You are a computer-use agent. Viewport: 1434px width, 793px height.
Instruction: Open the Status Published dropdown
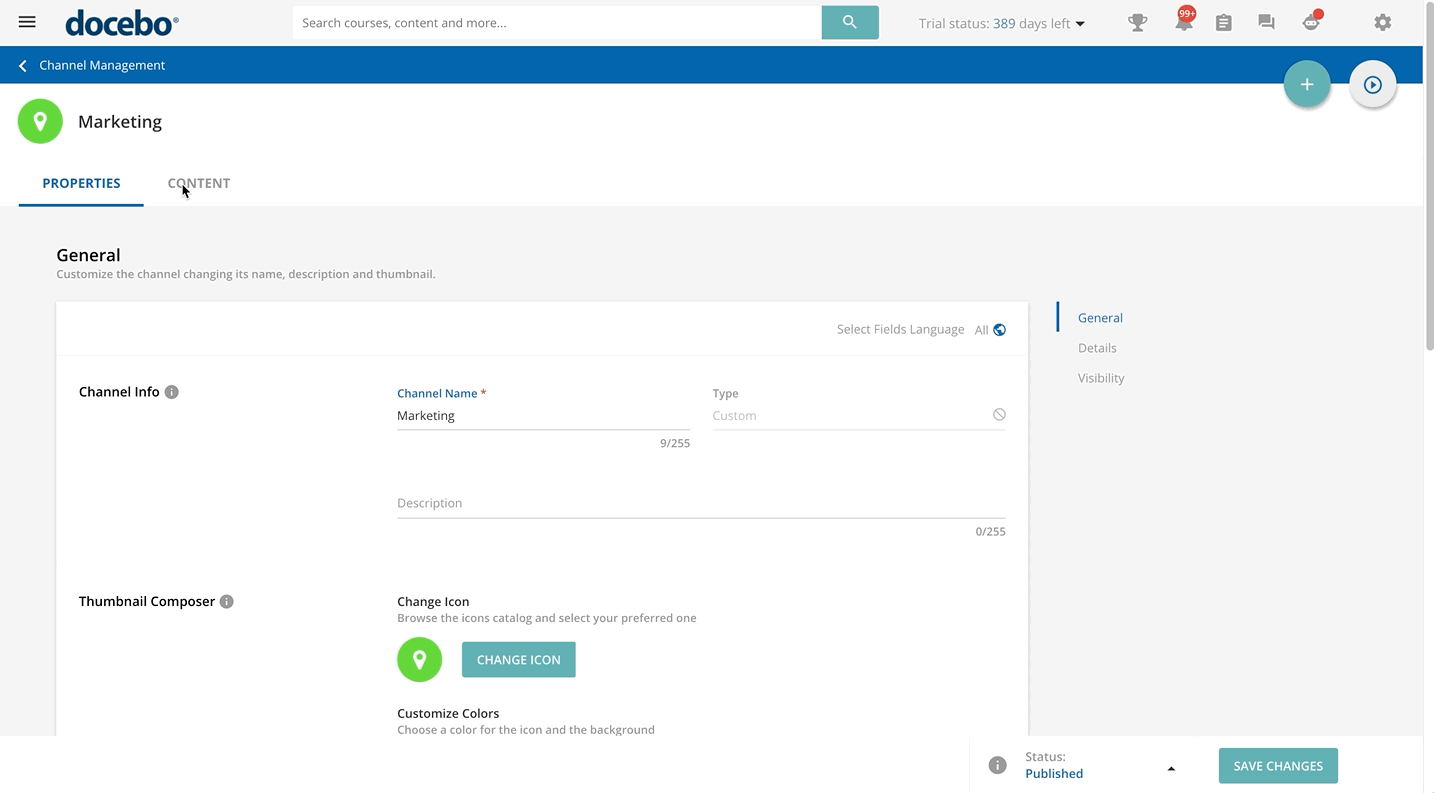[1100, 765]
